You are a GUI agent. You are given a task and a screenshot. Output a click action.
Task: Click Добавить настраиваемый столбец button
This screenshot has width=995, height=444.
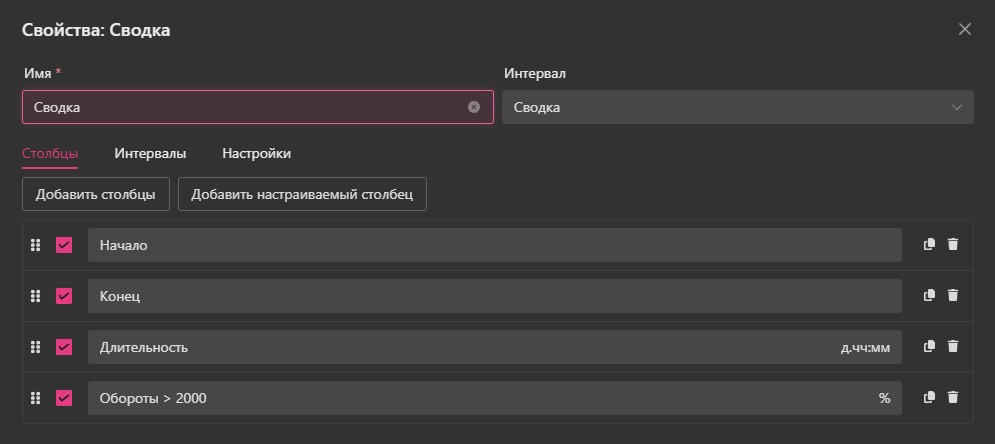pos(302,194)
